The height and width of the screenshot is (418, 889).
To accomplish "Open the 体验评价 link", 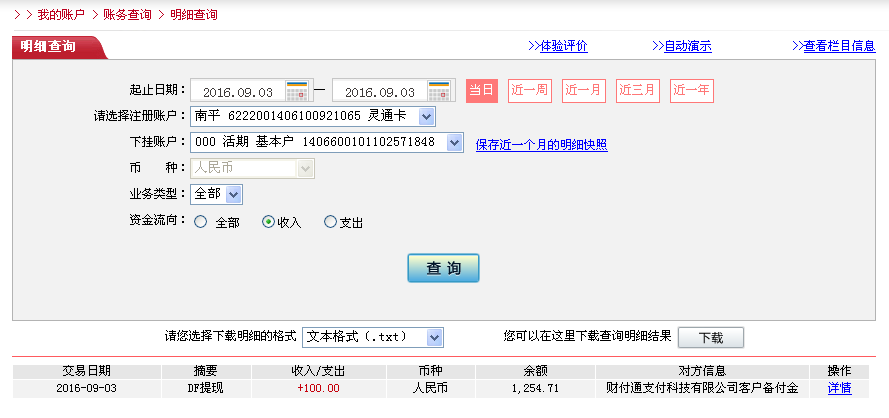I will (x=557, y=46).
